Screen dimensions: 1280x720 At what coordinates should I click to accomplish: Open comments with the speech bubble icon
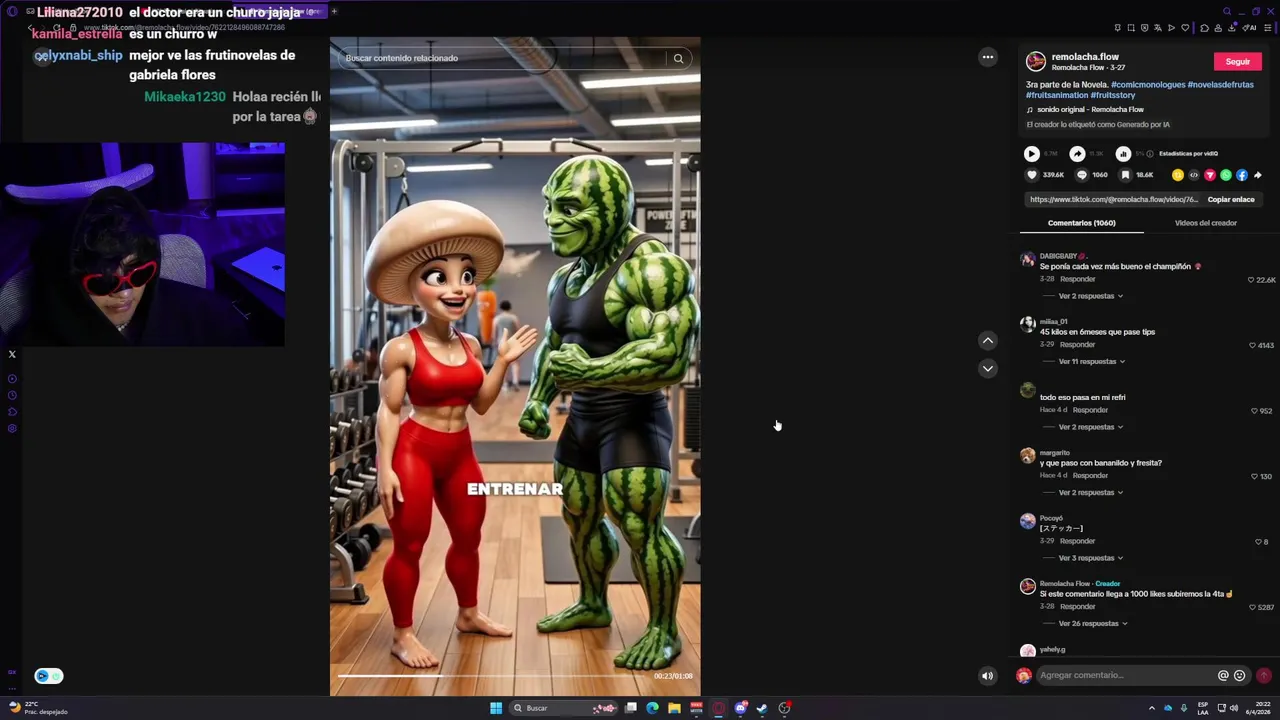coord(1081,175)
